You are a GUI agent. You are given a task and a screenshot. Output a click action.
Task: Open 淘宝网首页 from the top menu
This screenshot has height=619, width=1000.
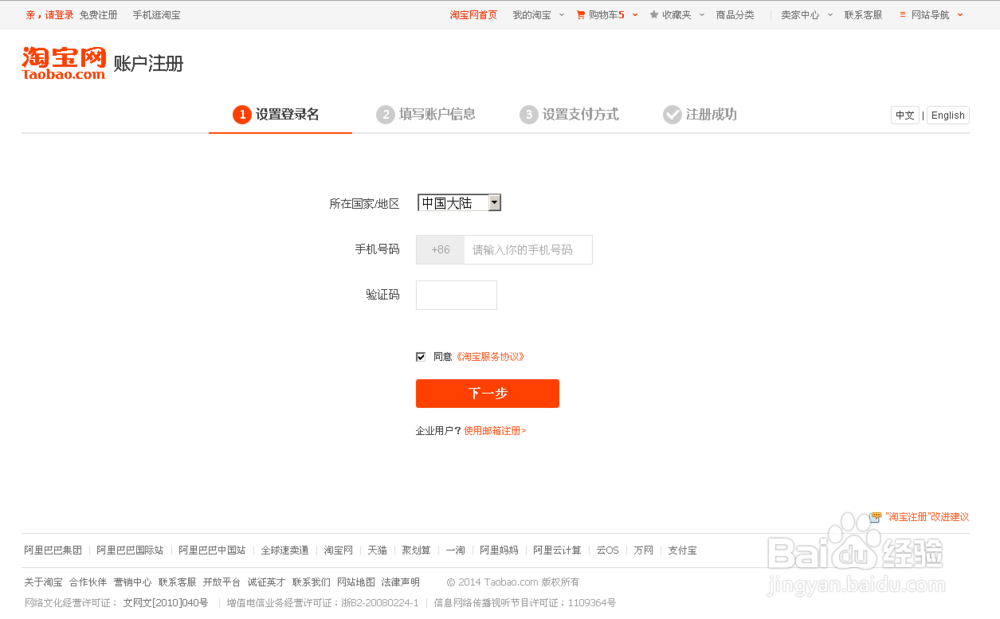473,15
